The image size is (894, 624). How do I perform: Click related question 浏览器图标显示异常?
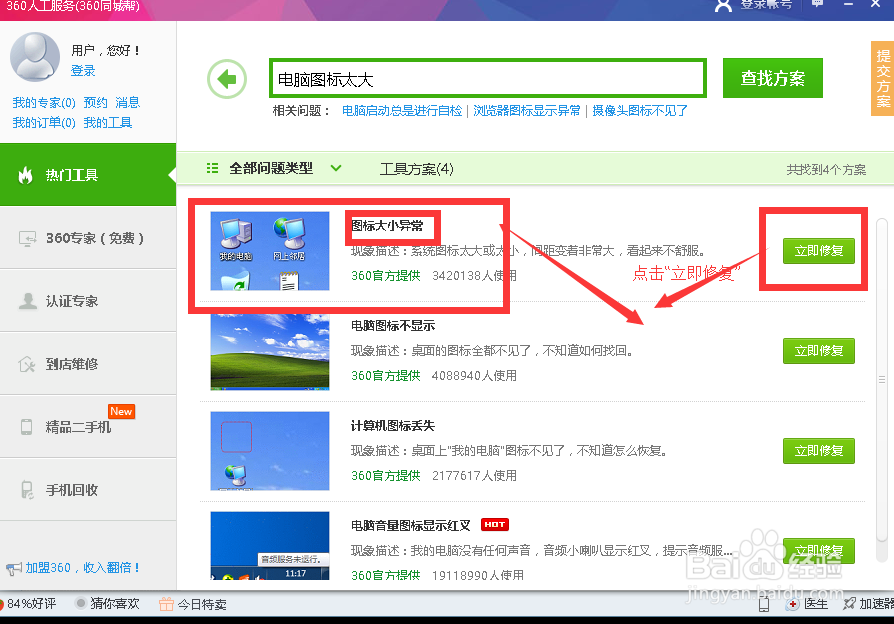527,111
